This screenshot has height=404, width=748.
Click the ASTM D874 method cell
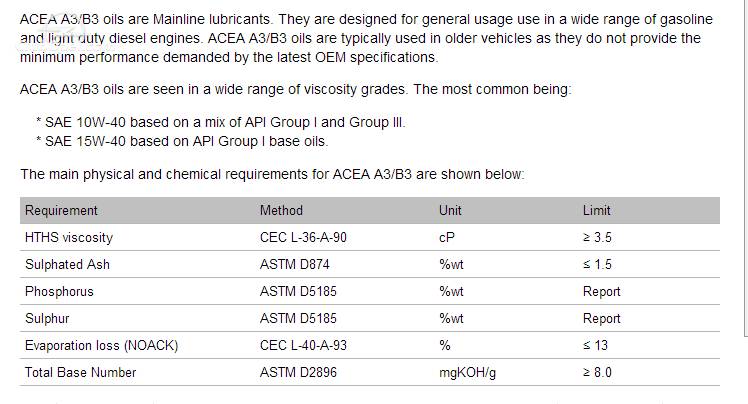pyautogui.click(x=294, y=264)
